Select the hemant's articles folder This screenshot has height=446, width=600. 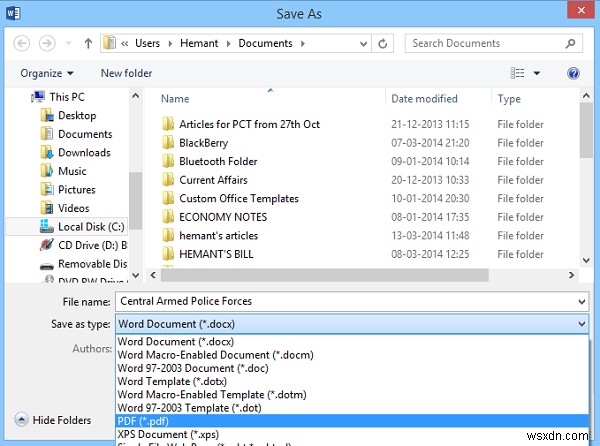(x=210, y=236)
